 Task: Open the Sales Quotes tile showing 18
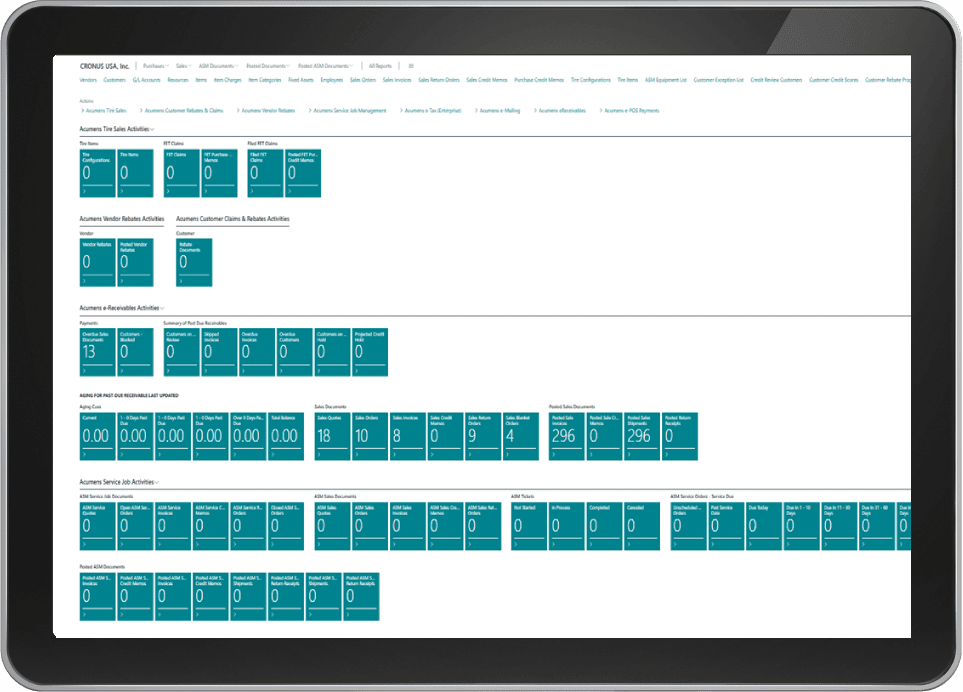[332, 436]
